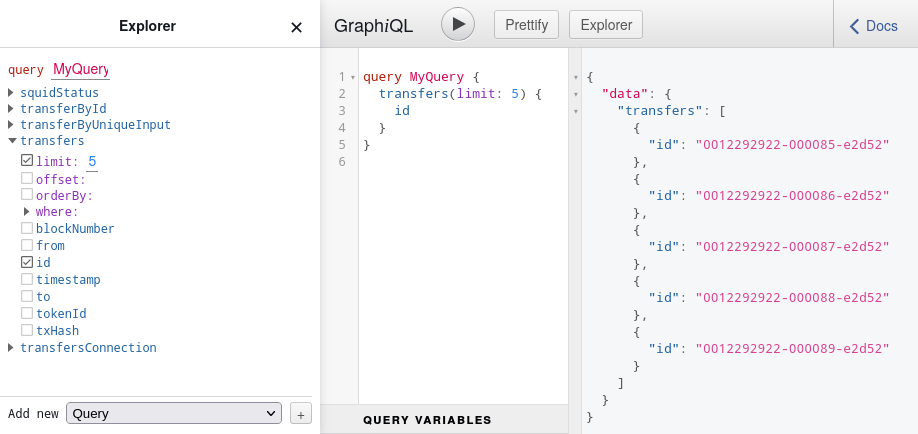Enable the orderBy argument checkbox

coord(27,194)
